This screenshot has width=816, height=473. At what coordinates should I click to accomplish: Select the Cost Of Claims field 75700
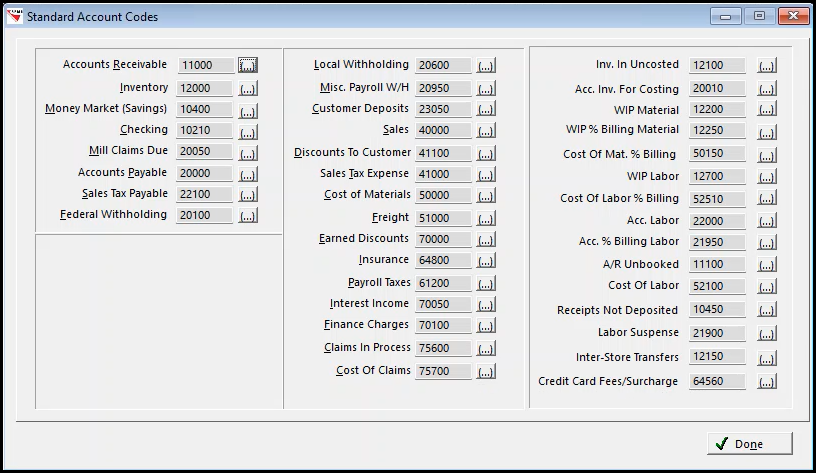443,371
